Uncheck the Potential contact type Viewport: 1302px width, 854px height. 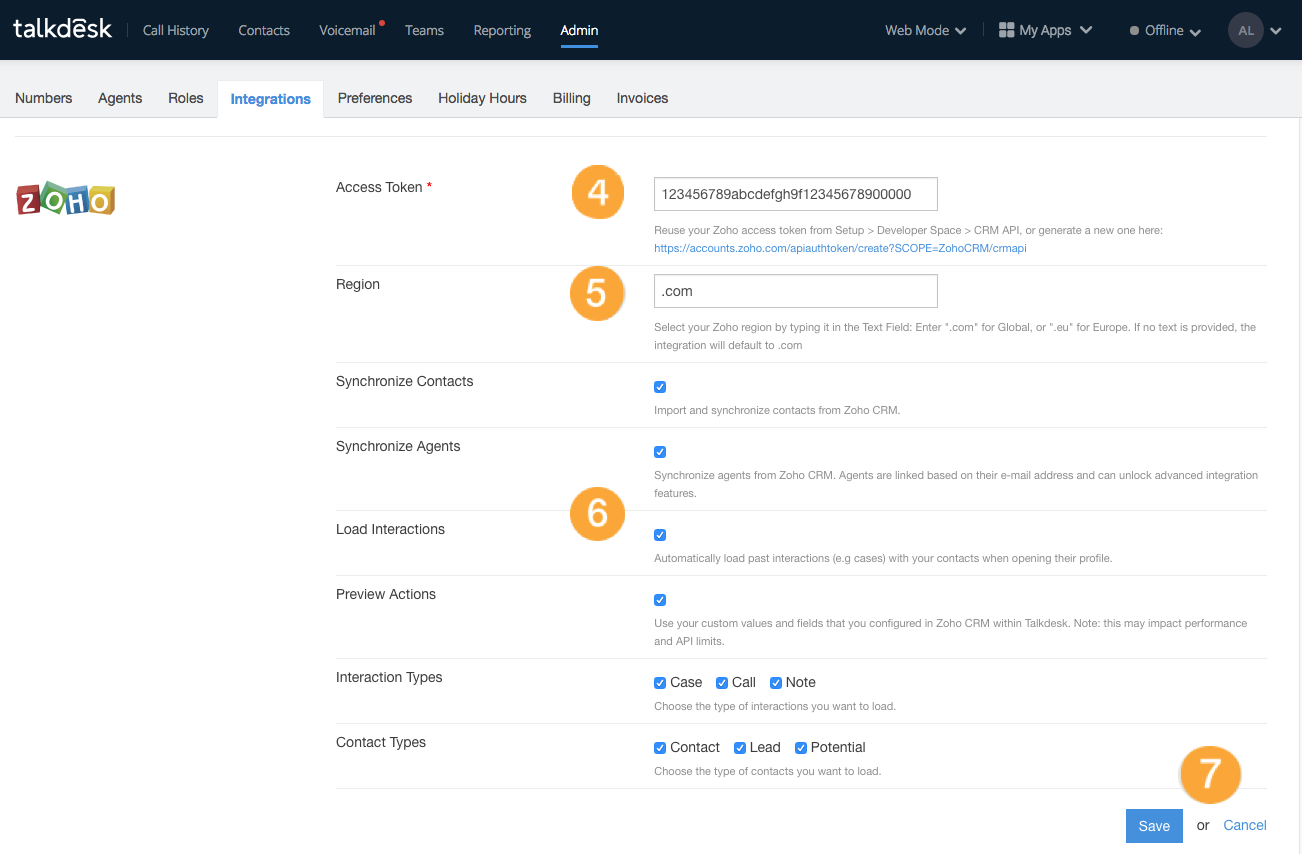point(801,748)
